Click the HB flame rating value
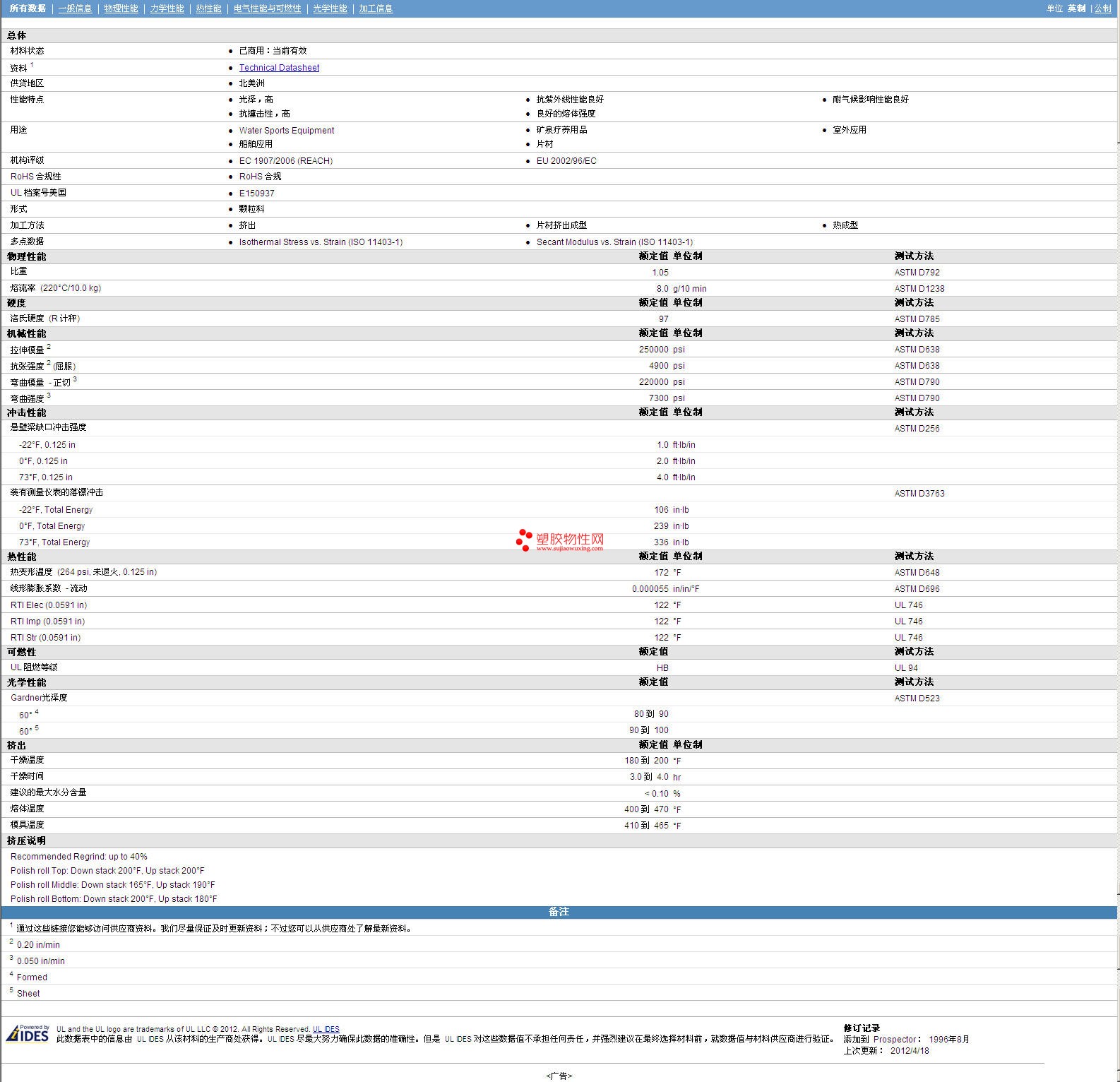Viewport: 1120px width, 1082px height. [662, 668]
